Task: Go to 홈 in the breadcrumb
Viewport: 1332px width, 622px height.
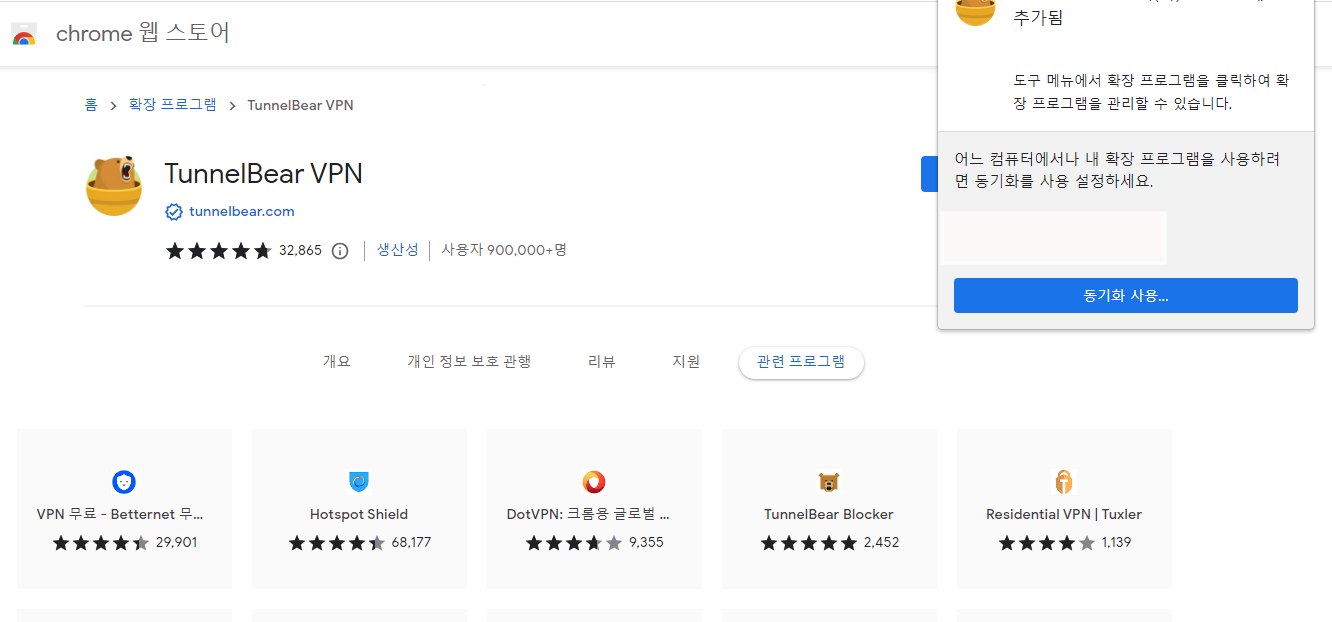Action: coord(91,105)
